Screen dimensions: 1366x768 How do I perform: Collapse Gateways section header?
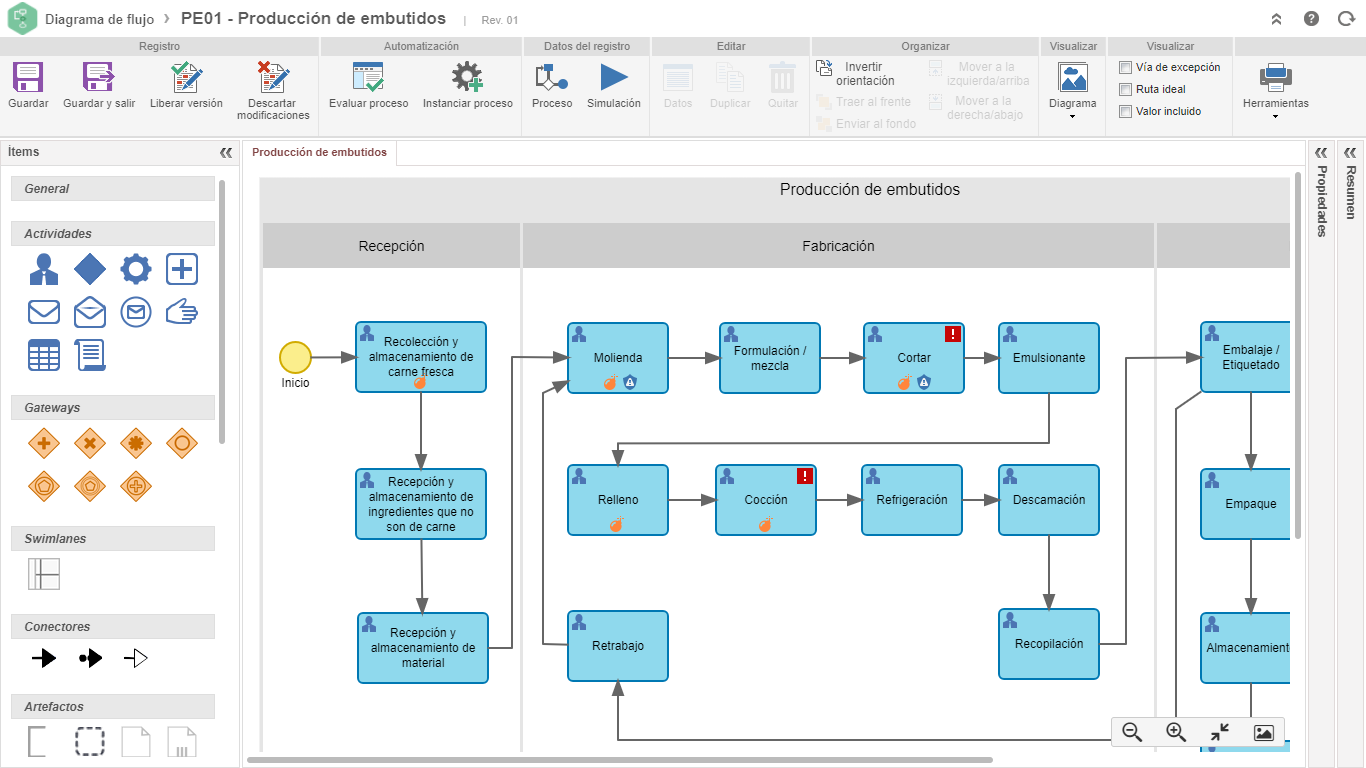[x=113, y=408]
